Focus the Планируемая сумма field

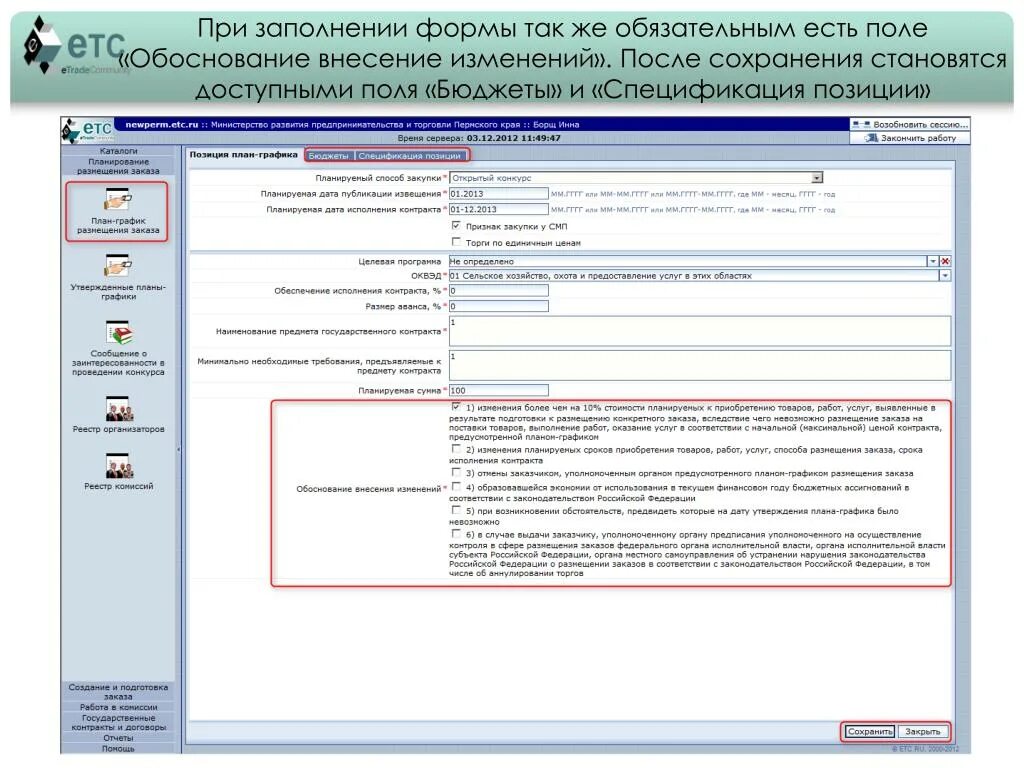498,391
